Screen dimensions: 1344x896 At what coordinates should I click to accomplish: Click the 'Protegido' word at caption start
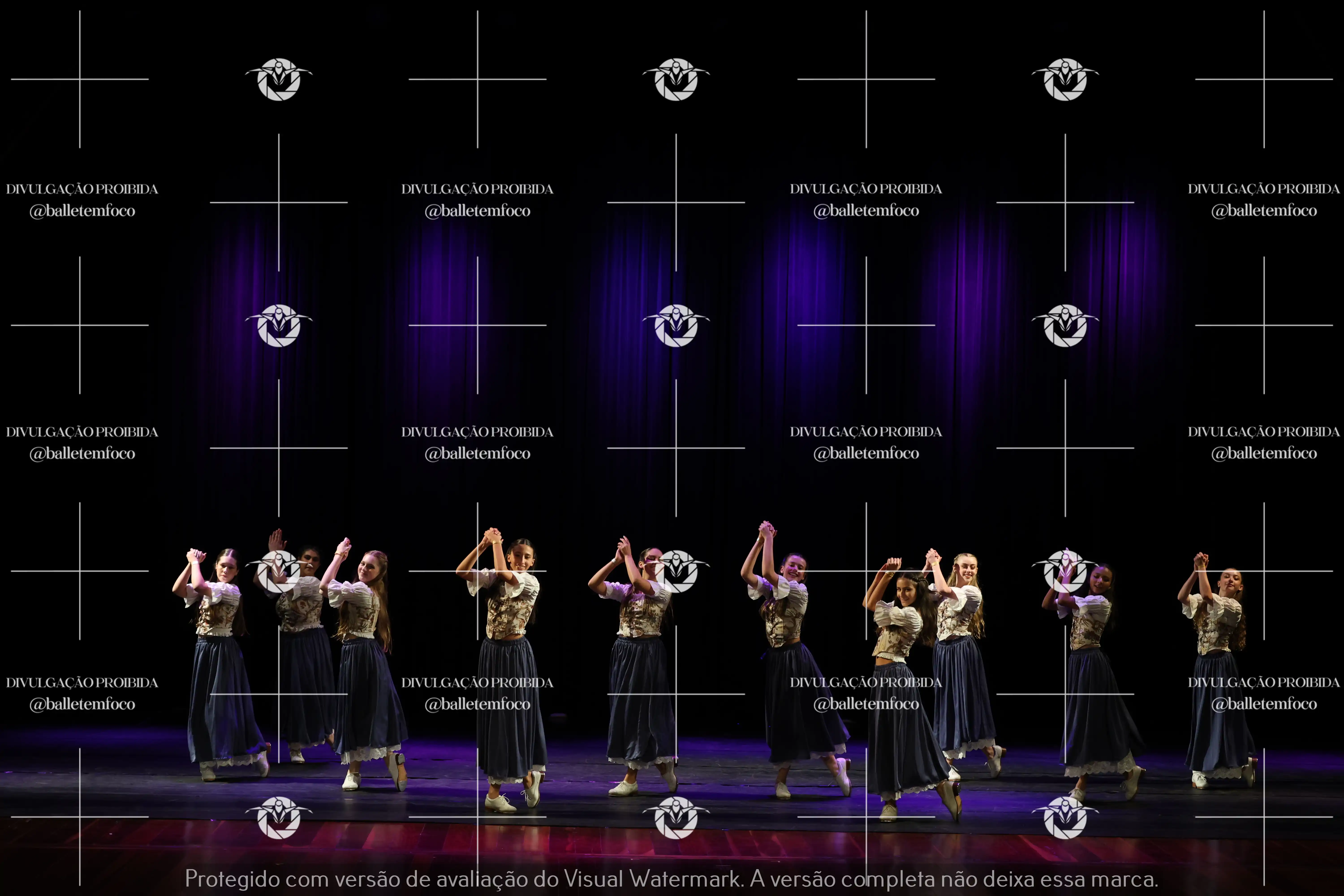point(232,878)
